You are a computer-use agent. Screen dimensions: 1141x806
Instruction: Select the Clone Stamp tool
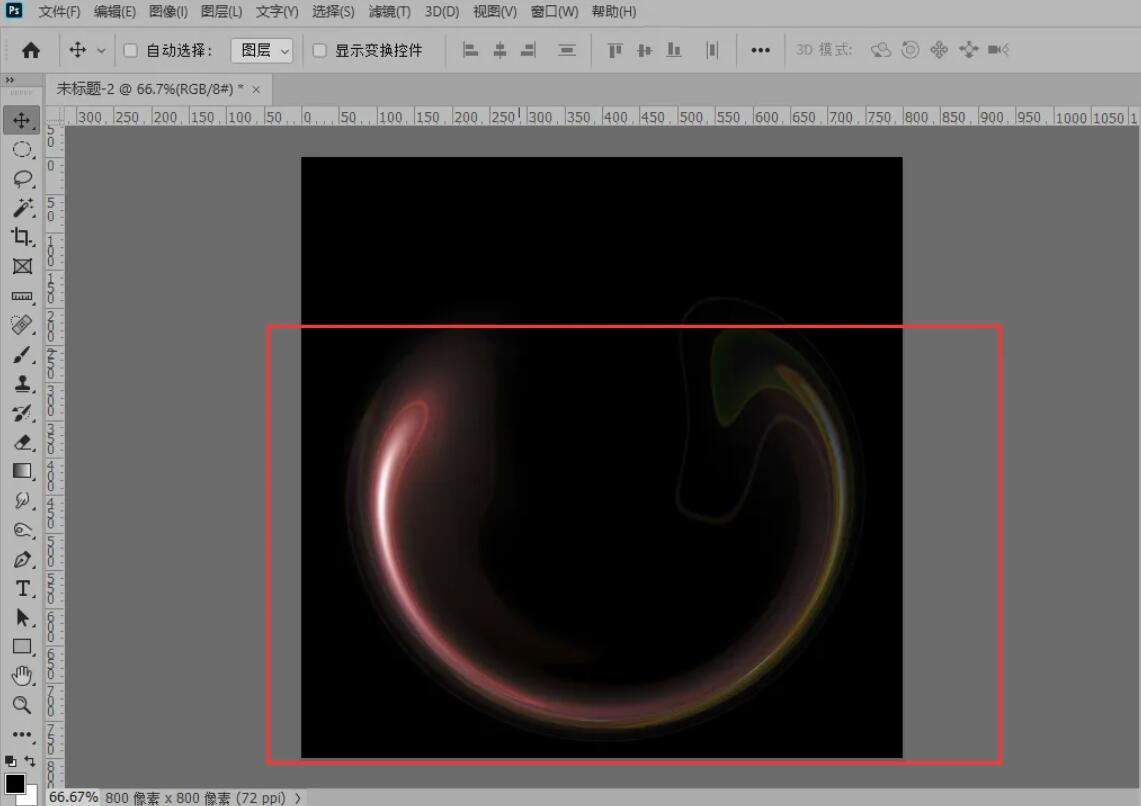[x=22, y=383]
